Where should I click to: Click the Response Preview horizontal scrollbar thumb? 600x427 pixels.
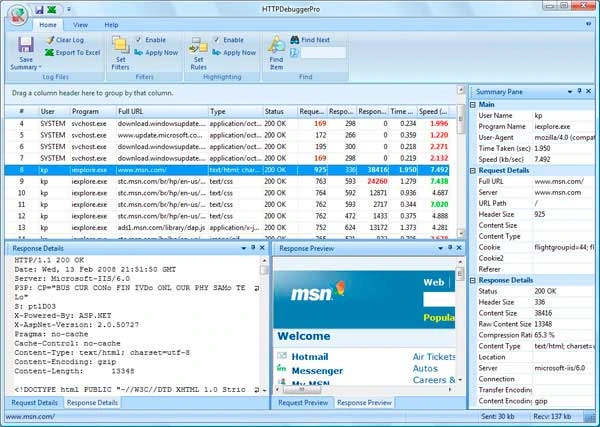tap(302, 390)
